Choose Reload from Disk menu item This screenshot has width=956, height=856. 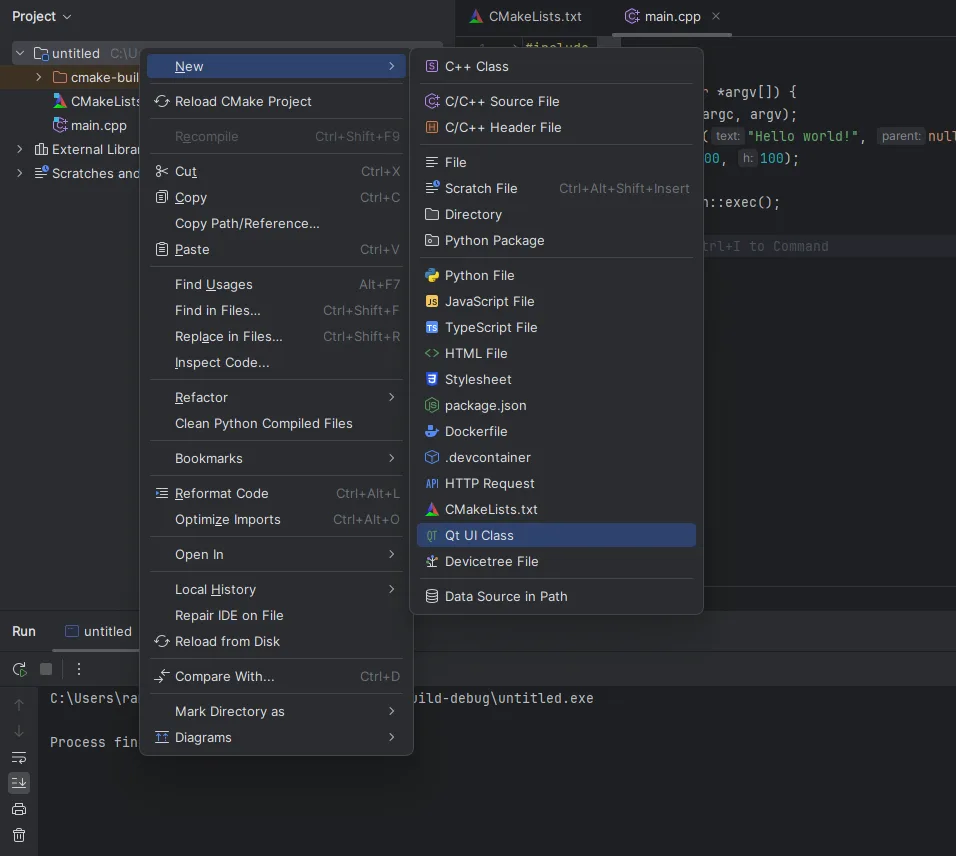276,641
